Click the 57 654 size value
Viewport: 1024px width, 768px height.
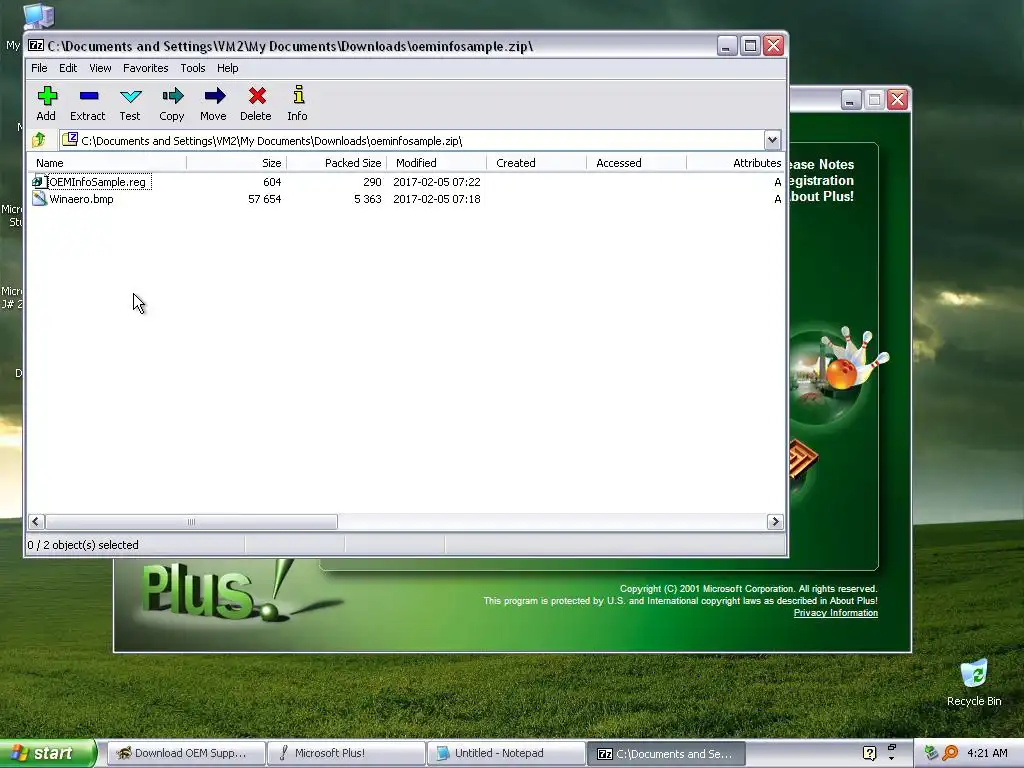(x=264, y=199)
